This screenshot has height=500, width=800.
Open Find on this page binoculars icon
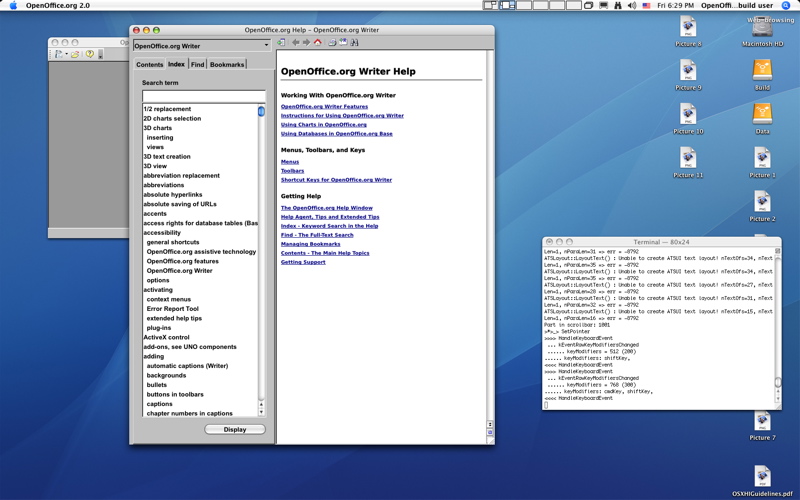(x=355, y=42)
